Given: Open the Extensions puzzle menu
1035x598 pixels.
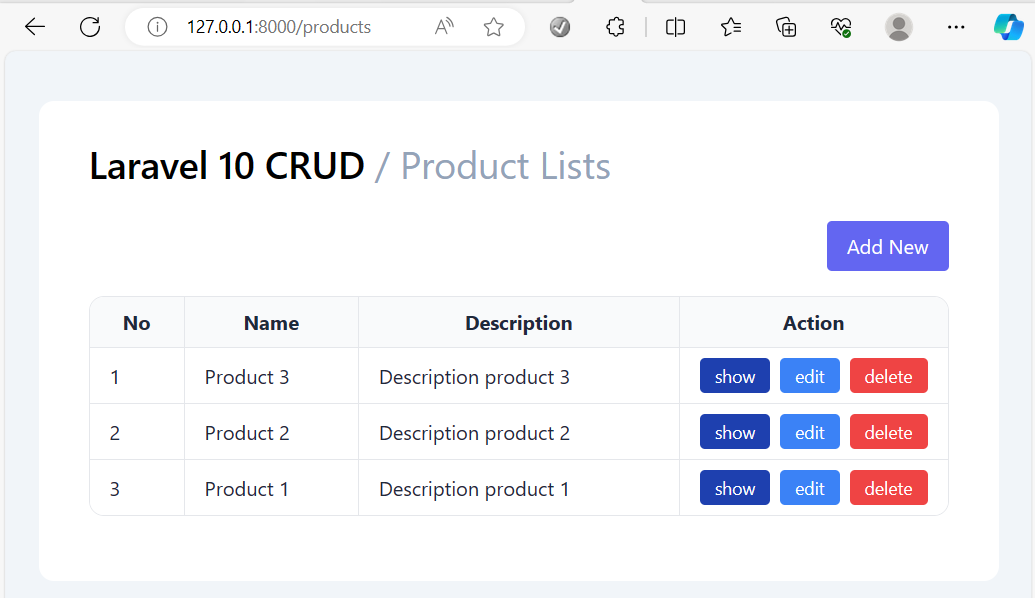Looking at the screenshot, I should [615, 27].
